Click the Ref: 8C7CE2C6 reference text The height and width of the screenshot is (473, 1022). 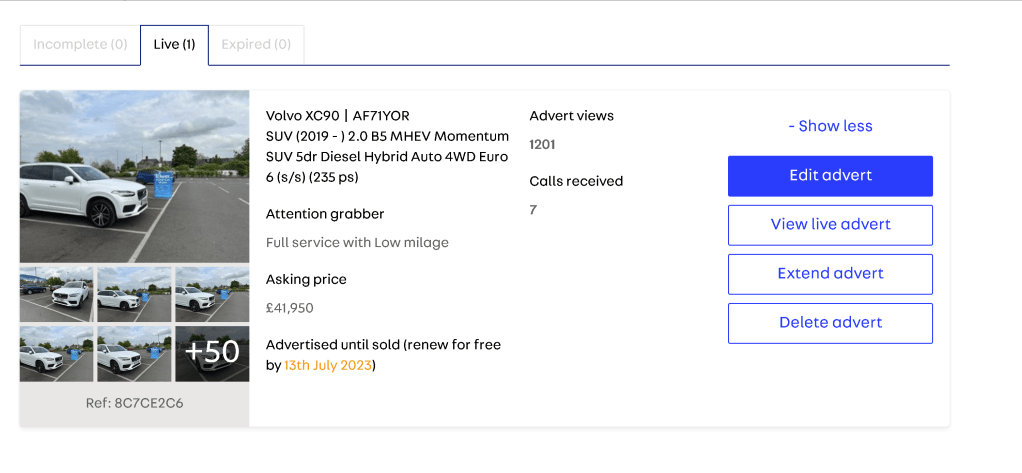coord(134,403)
